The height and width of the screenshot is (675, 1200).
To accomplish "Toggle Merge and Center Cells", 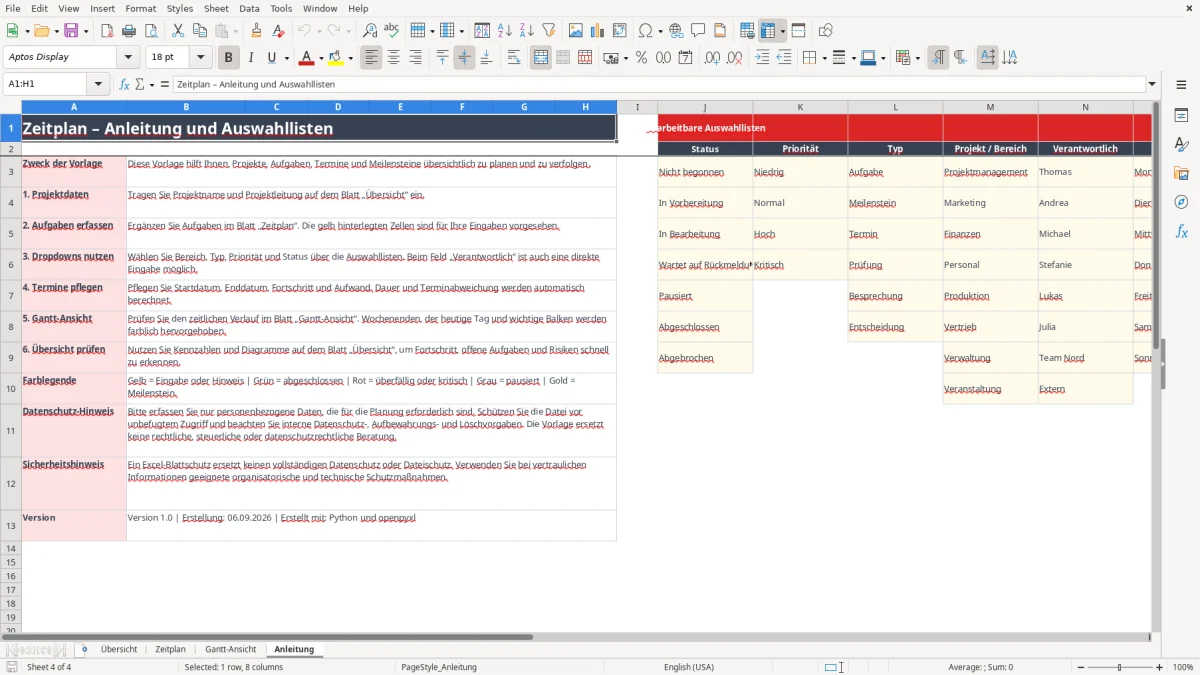I will tap(541, 58).
